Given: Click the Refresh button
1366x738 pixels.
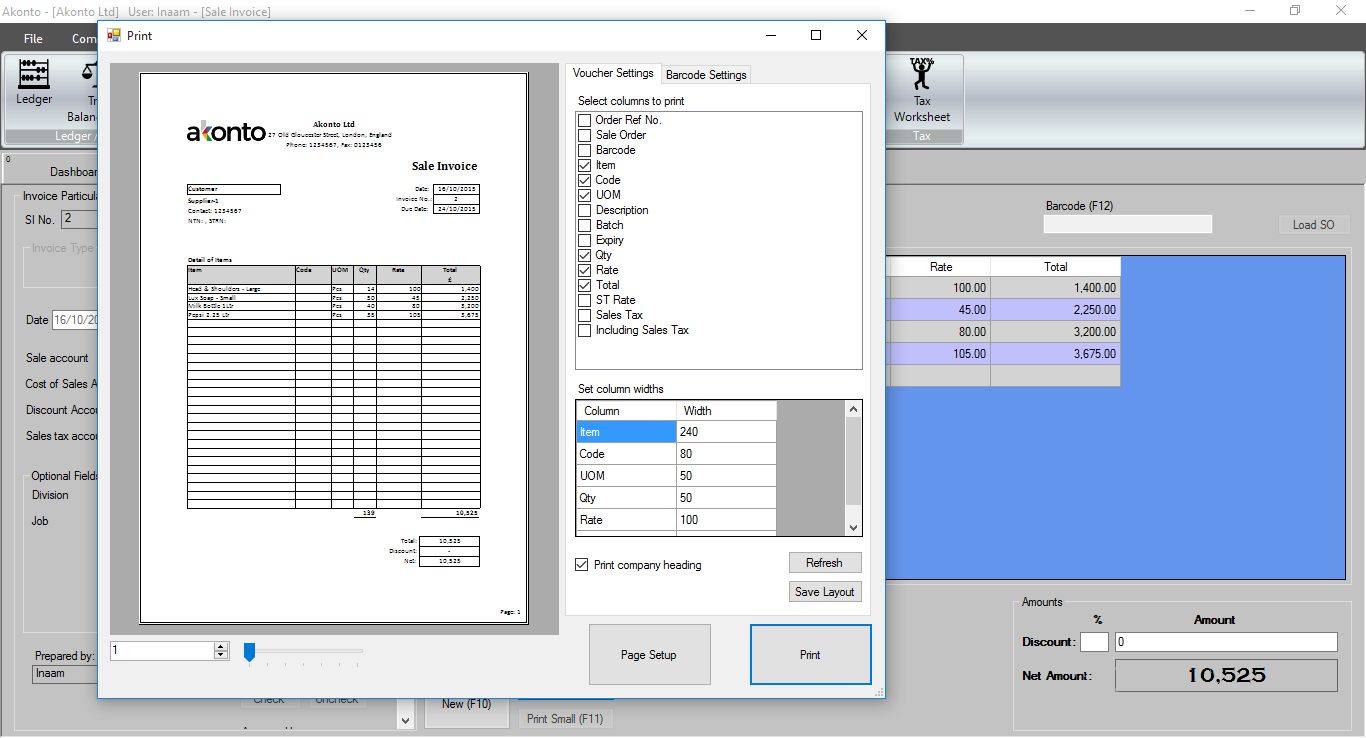Looking at the screenshot, I should click(825, 563).
